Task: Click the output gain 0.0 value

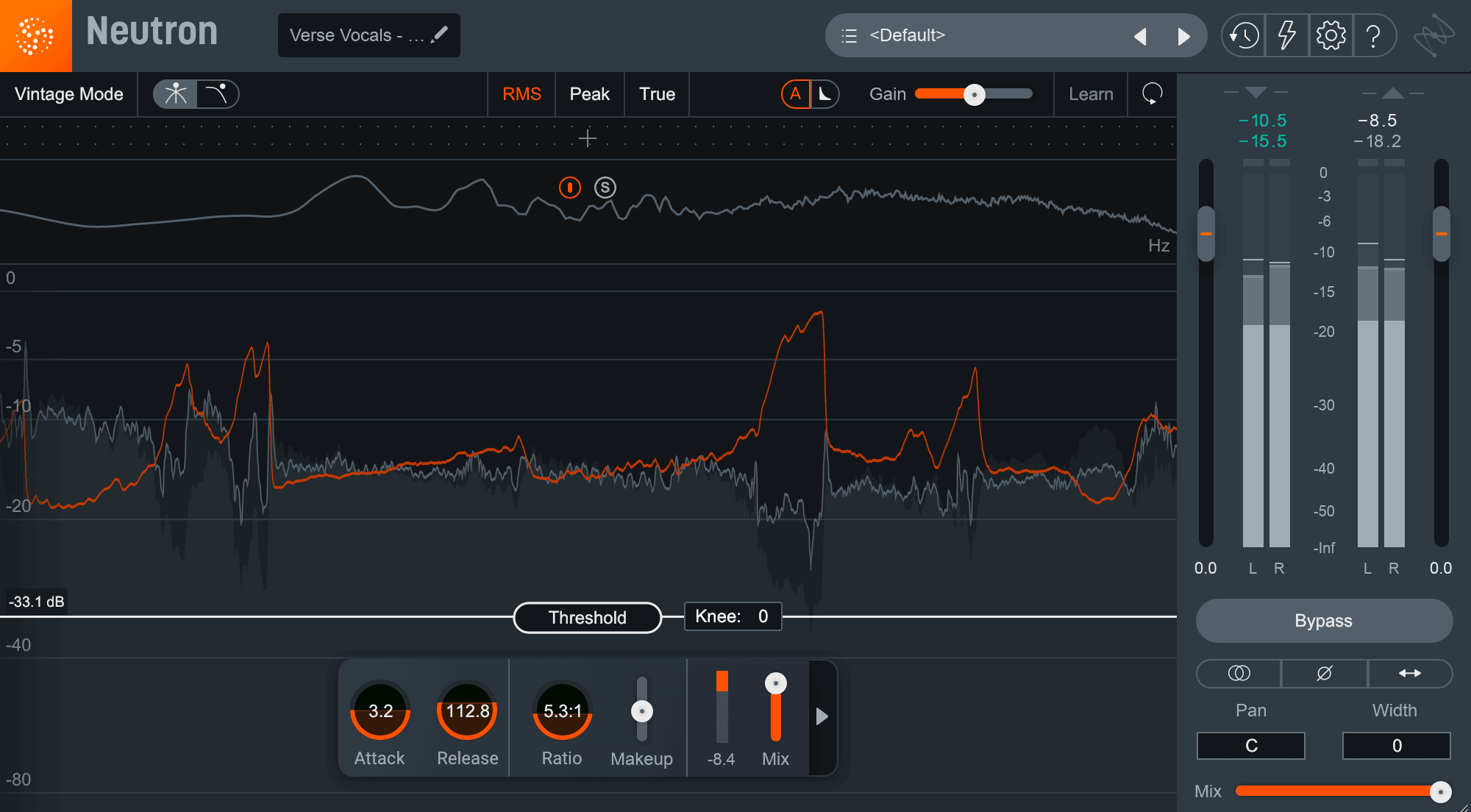Action: coord(1441,568)
